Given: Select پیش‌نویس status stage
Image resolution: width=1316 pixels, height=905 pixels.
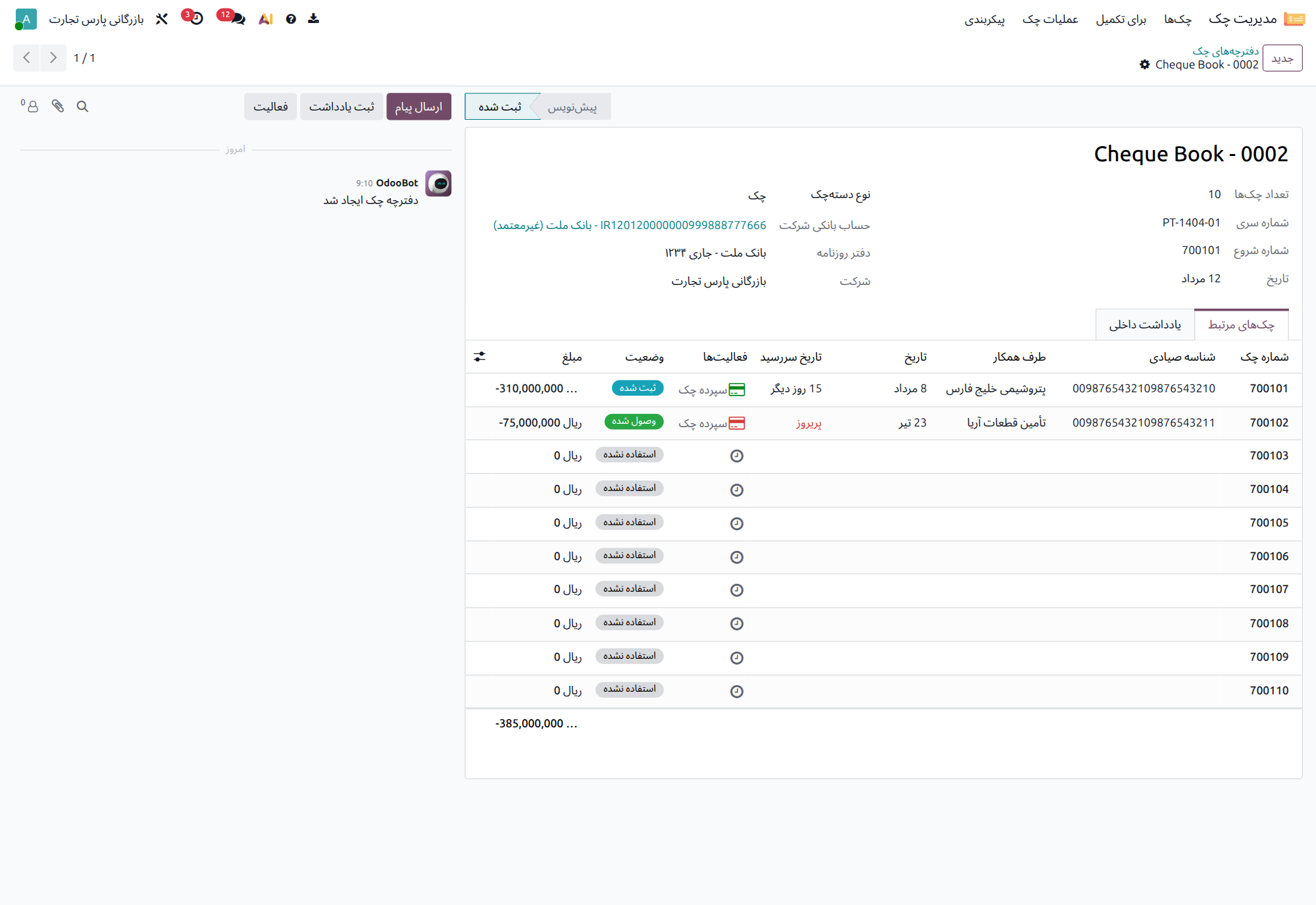Looking at the screenshot, I should [x=572, y=107].
